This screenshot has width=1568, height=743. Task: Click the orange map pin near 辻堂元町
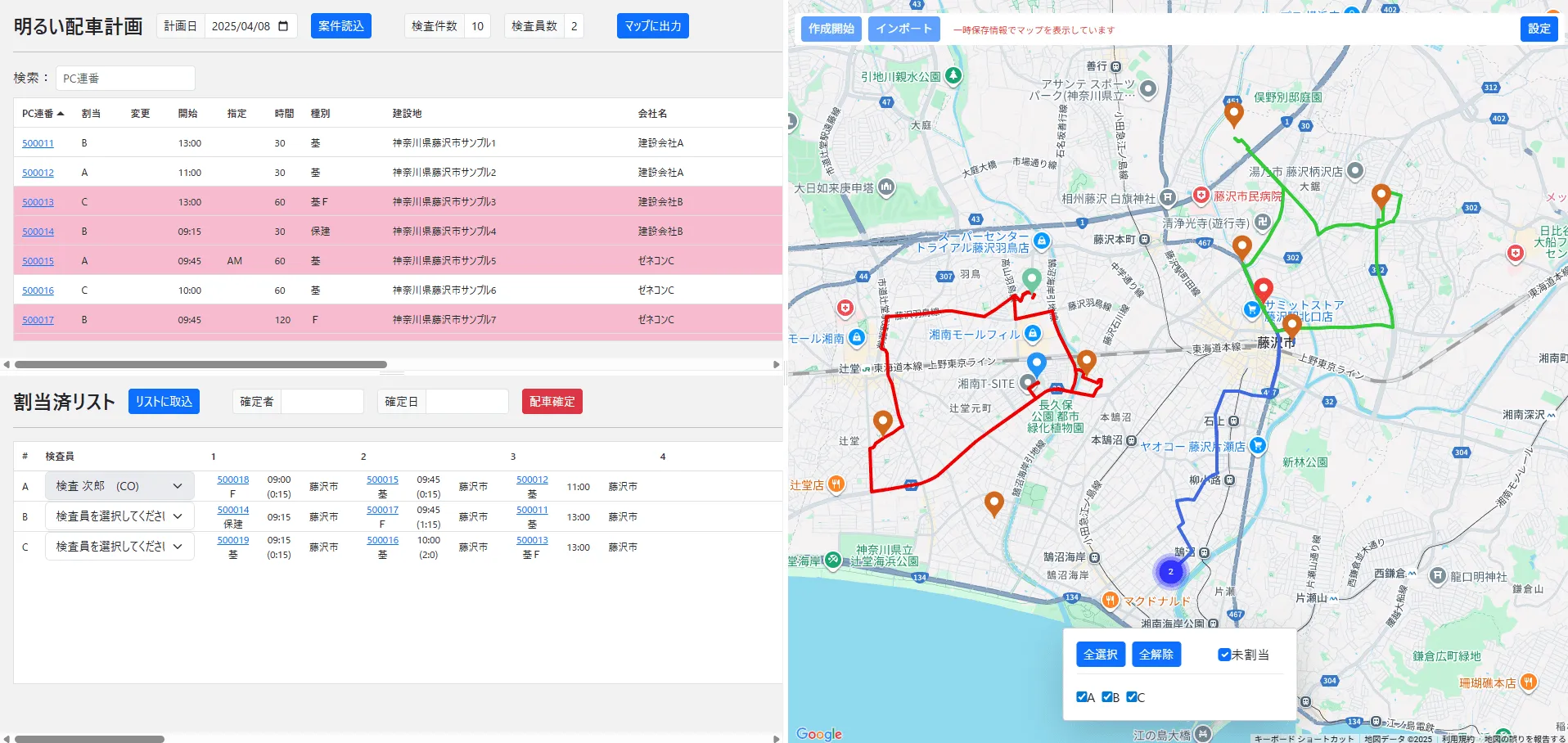[882, 421]
